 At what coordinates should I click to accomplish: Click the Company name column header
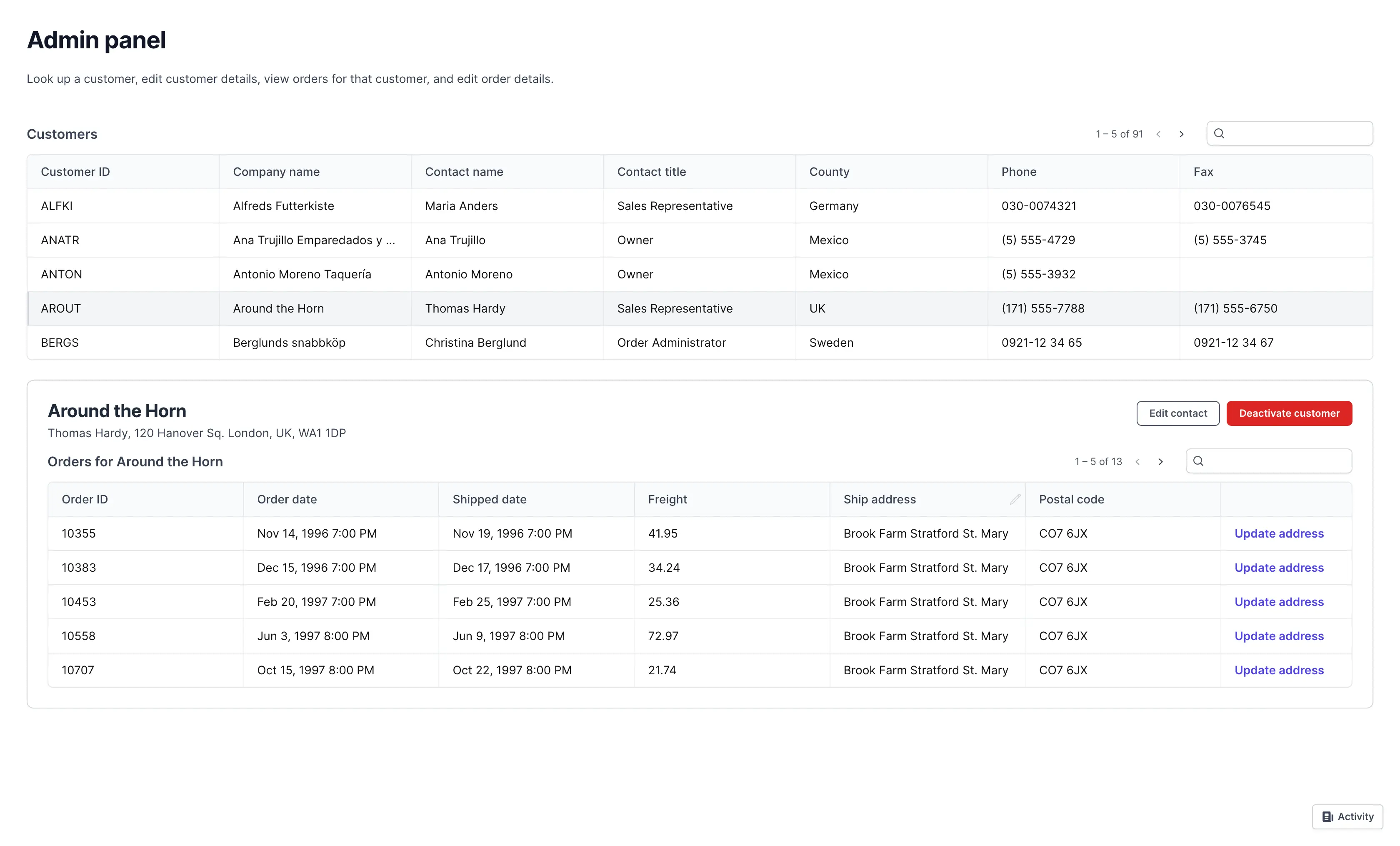pyautogui.click(x=315, y=172)
